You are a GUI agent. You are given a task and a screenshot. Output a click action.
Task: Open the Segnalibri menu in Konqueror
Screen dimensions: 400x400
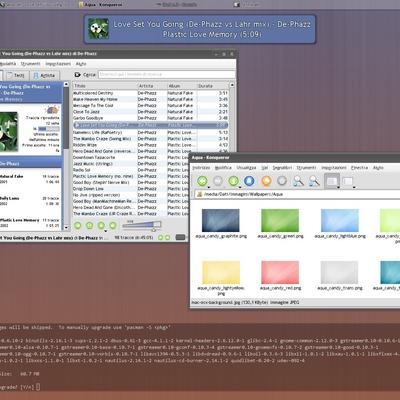point(282,168)
